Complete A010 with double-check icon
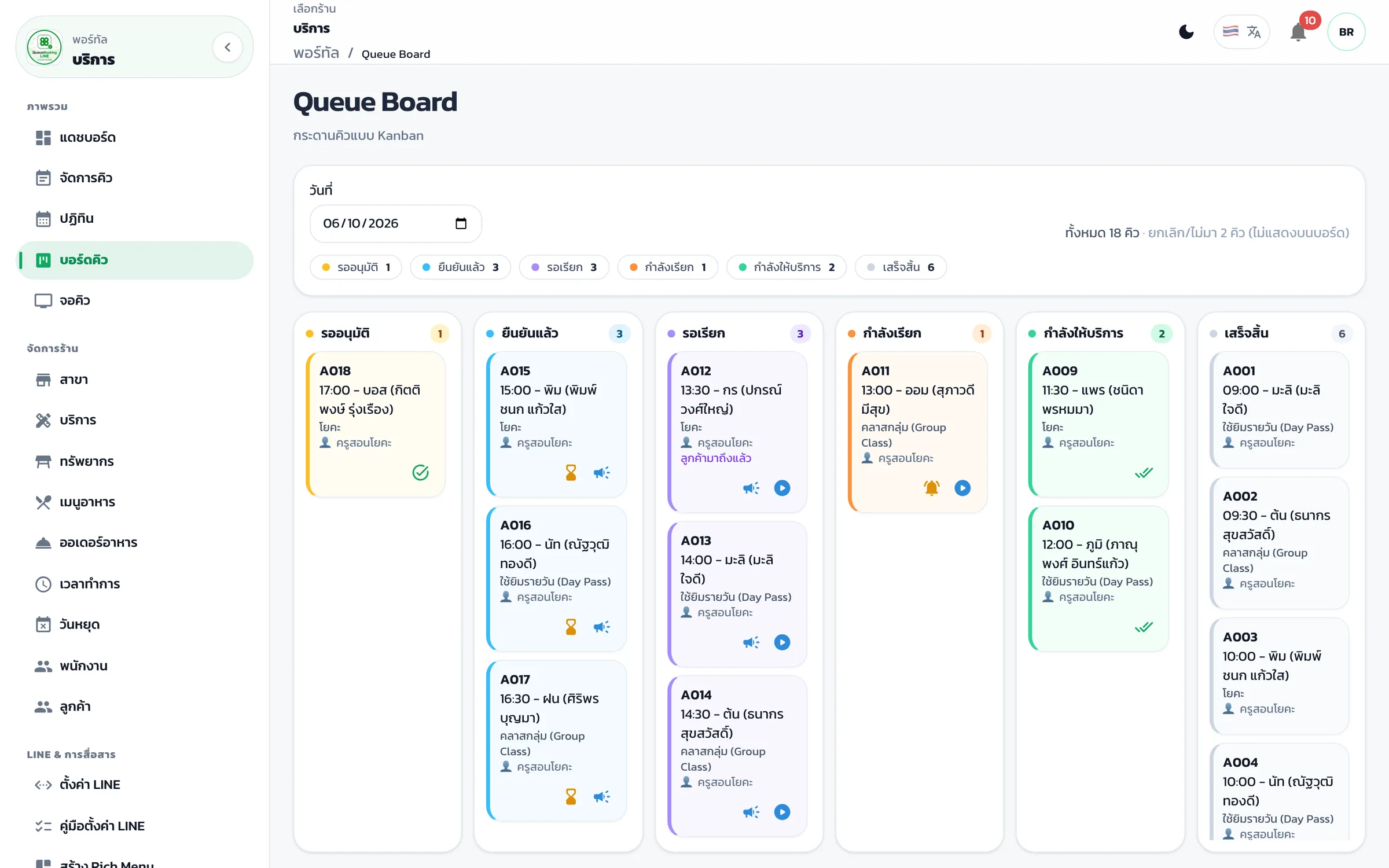 tap(1144, 627)
